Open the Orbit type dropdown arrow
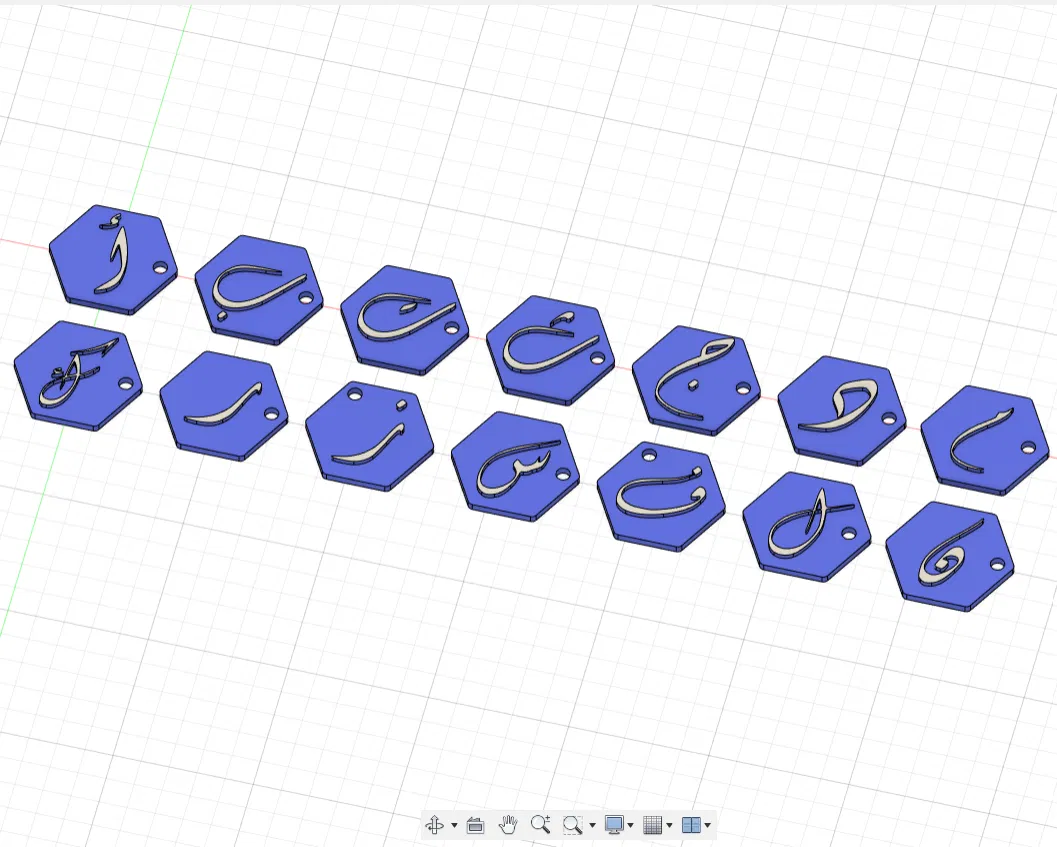Viewport: 1057px width, 847px height. tap(454, 825)
